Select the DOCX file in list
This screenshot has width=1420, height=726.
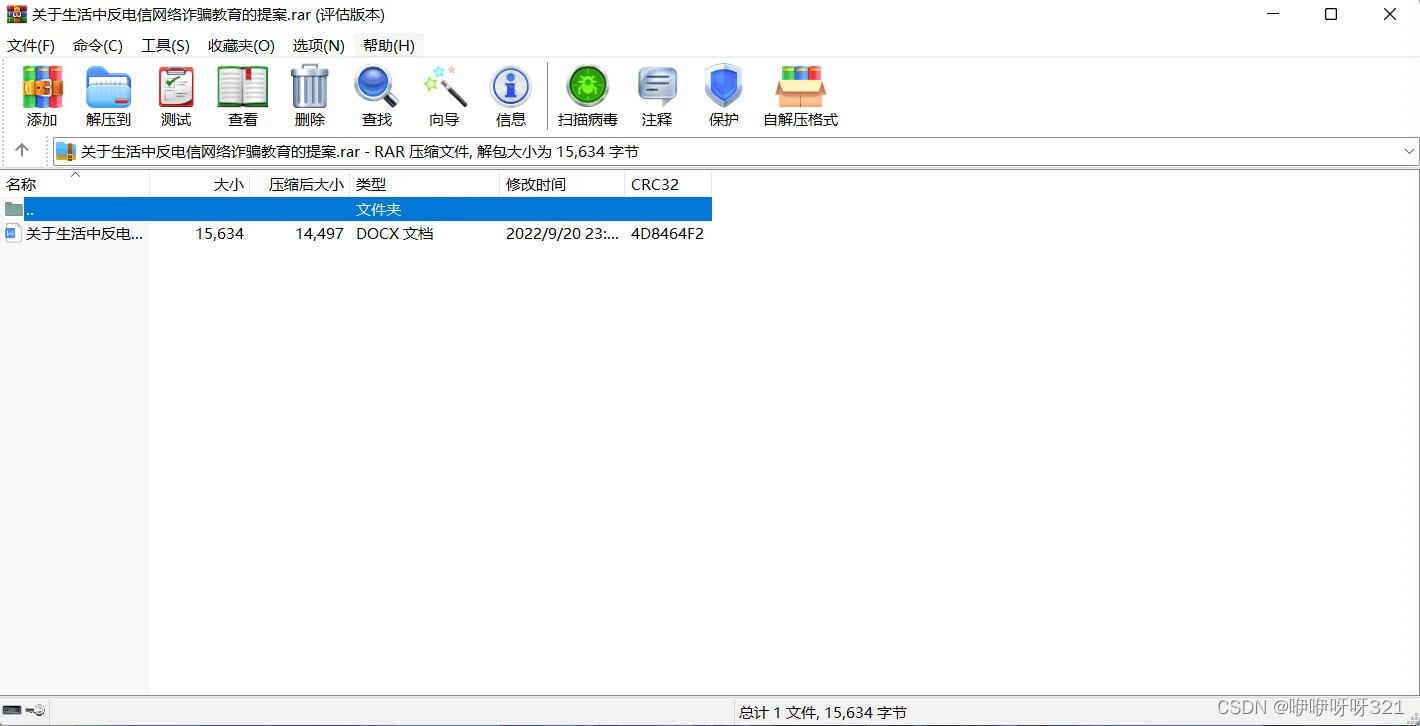click(84, 234)
